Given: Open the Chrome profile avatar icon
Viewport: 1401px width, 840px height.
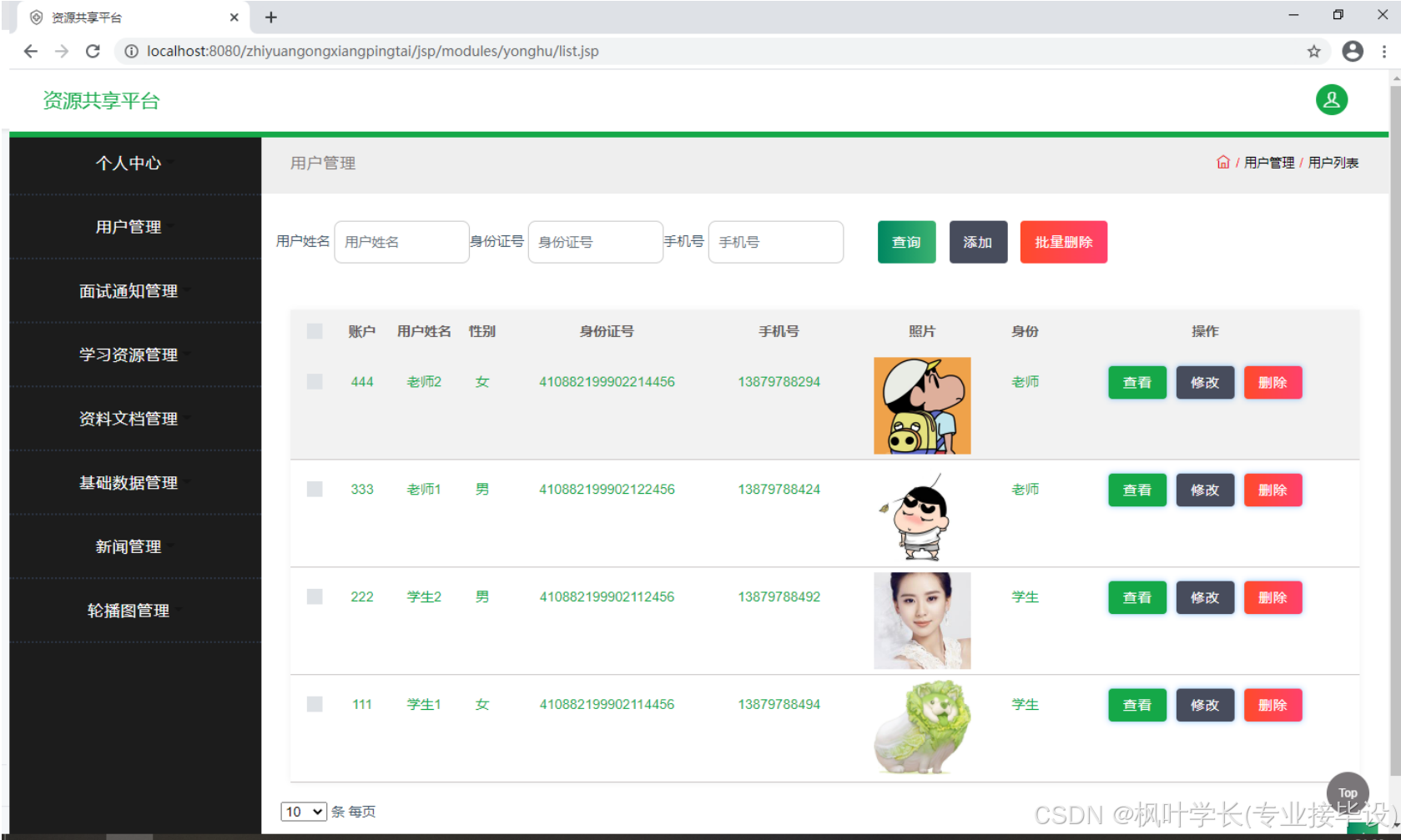Looking at the screenshot, I should 1353,51.
